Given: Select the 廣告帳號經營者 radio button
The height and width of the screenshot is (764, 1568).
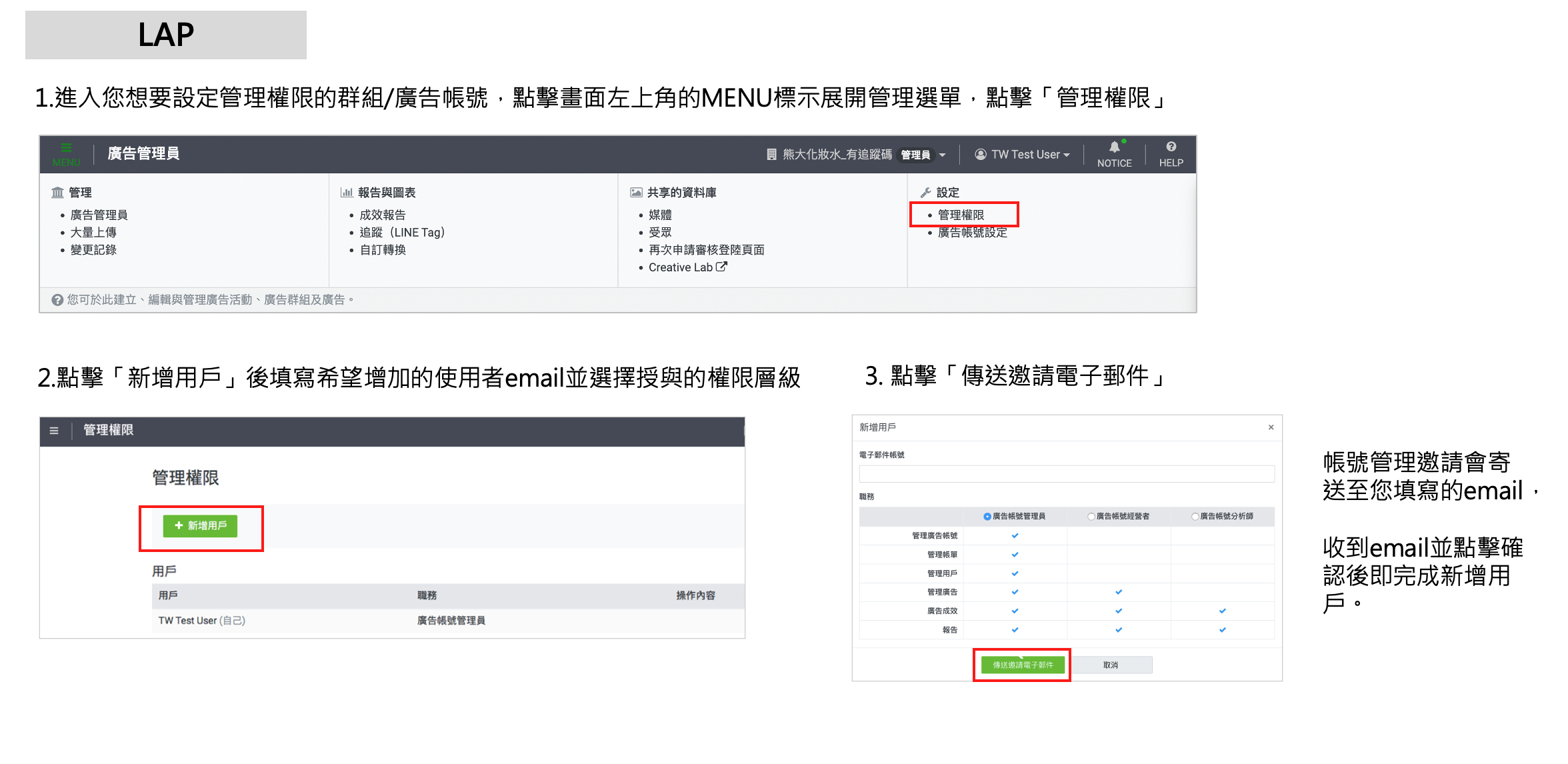Looking at the screenshot, I should [1091, 517].
